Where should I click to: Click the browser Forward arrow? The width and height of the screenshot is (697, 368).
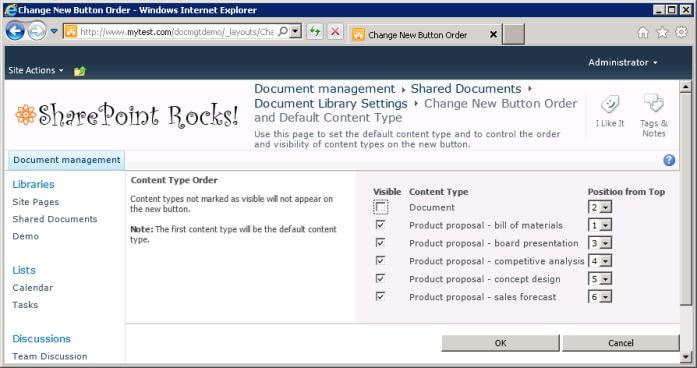[x=37, y=32]
